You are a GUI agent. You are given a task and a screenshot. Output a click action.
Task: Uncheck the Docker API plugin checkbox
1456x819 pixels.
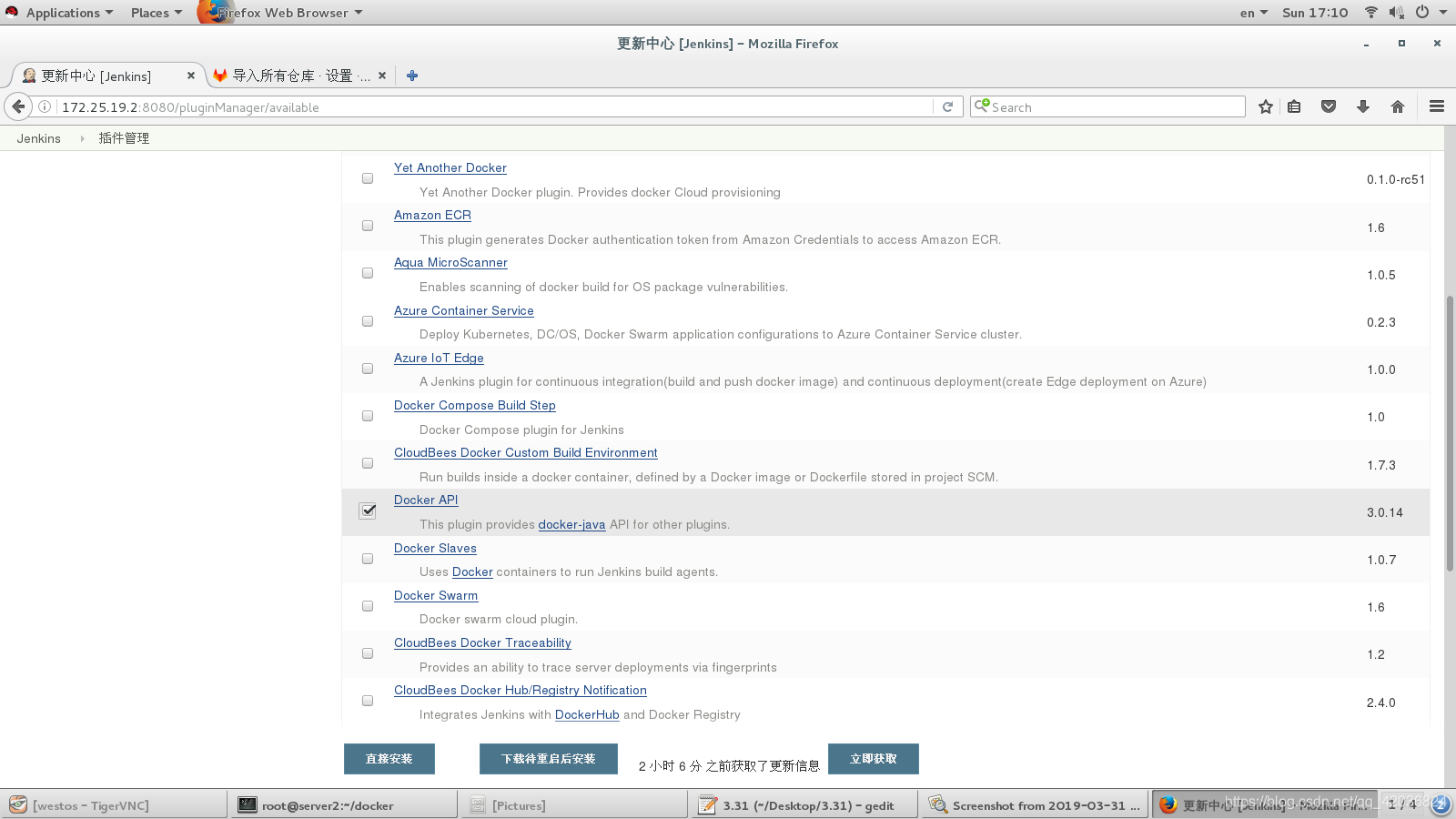(x=368, y=511)
